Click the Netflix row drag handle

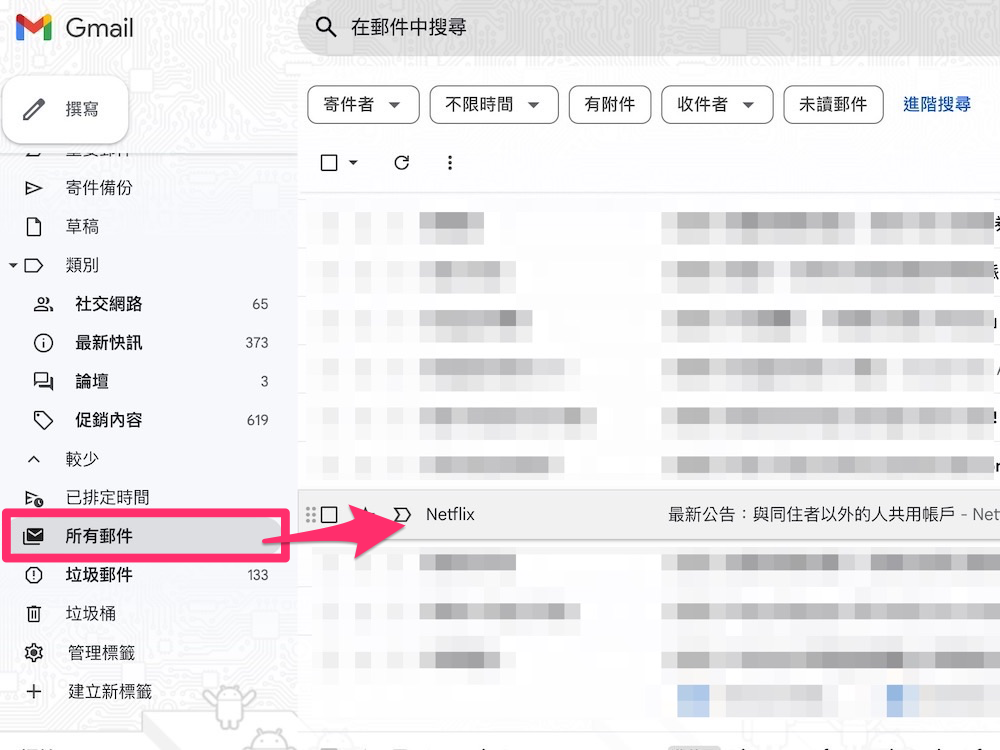click(311, 515)
